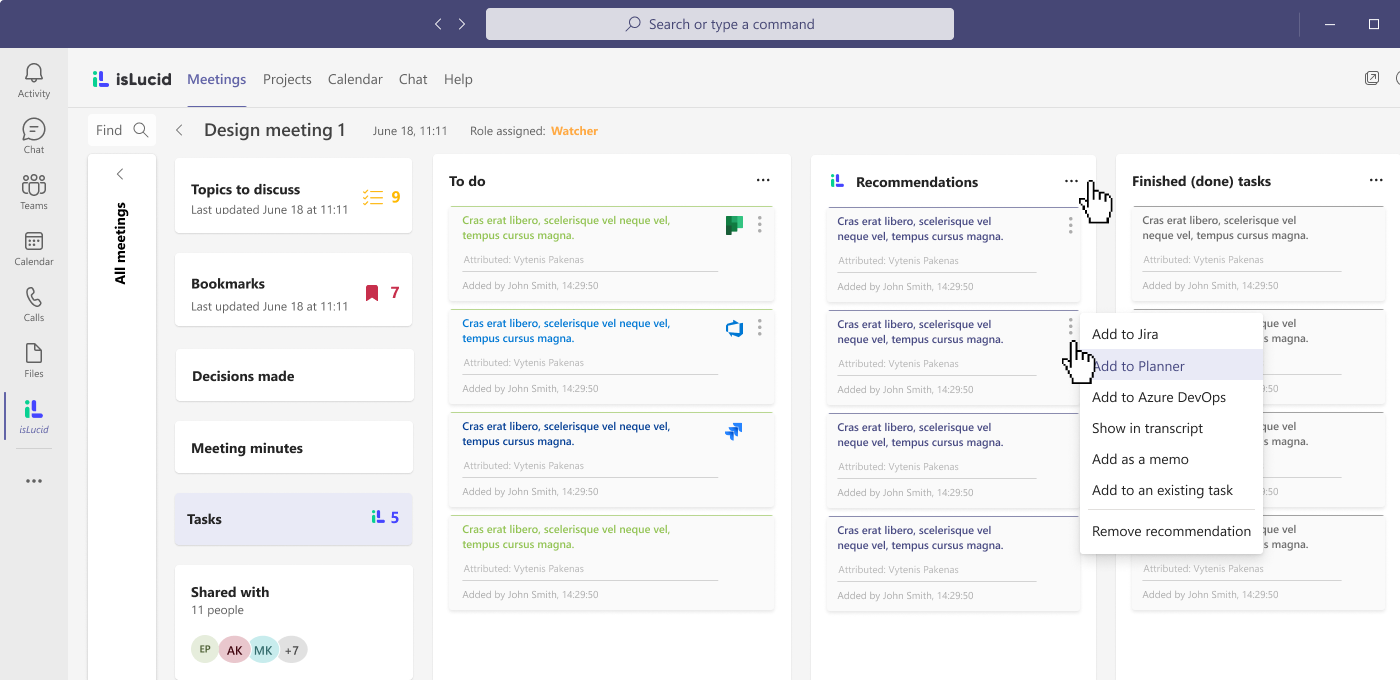Screen dimensions: 1400x680
Task: Click Jira icon on third To do card
Action: [734, 431]
